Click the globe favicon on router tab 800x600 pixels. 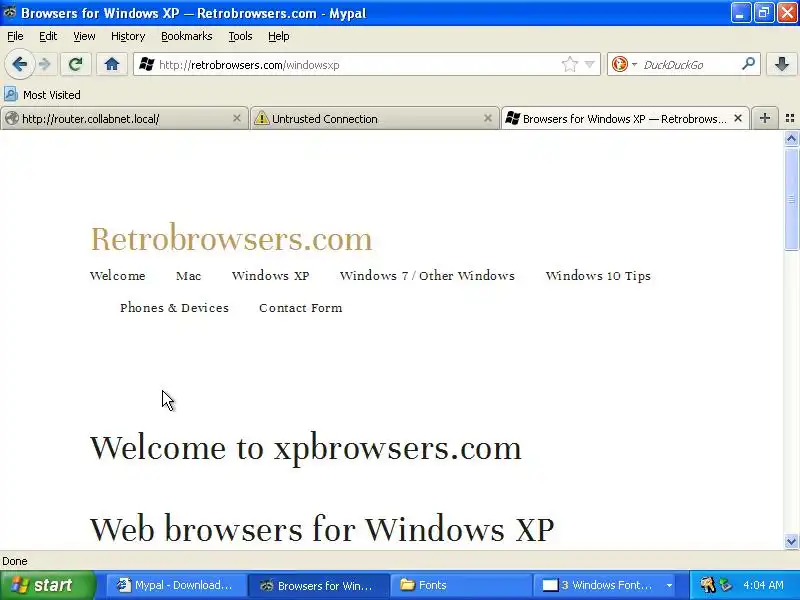(12, 118)
